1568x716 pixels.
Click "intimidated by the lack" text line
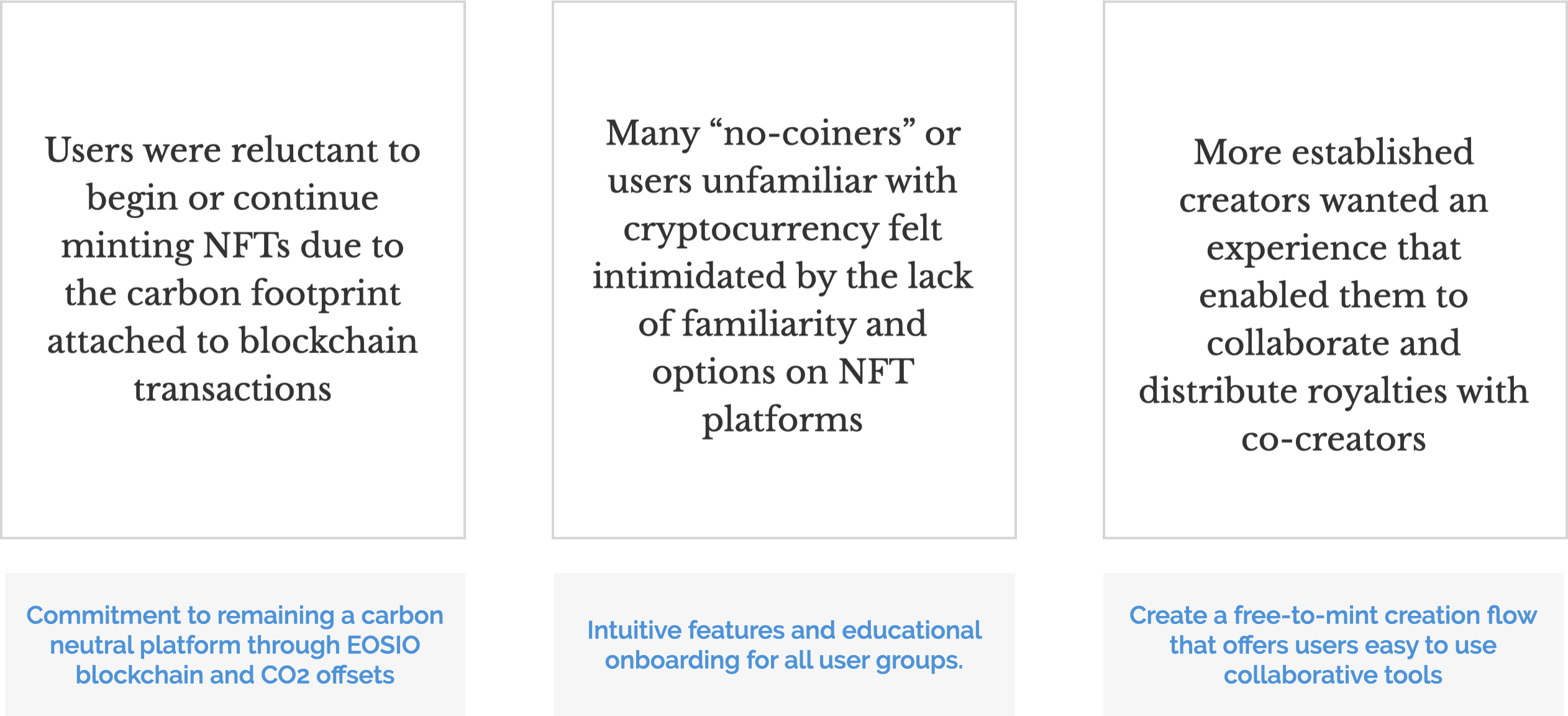(x=783, y=276)
